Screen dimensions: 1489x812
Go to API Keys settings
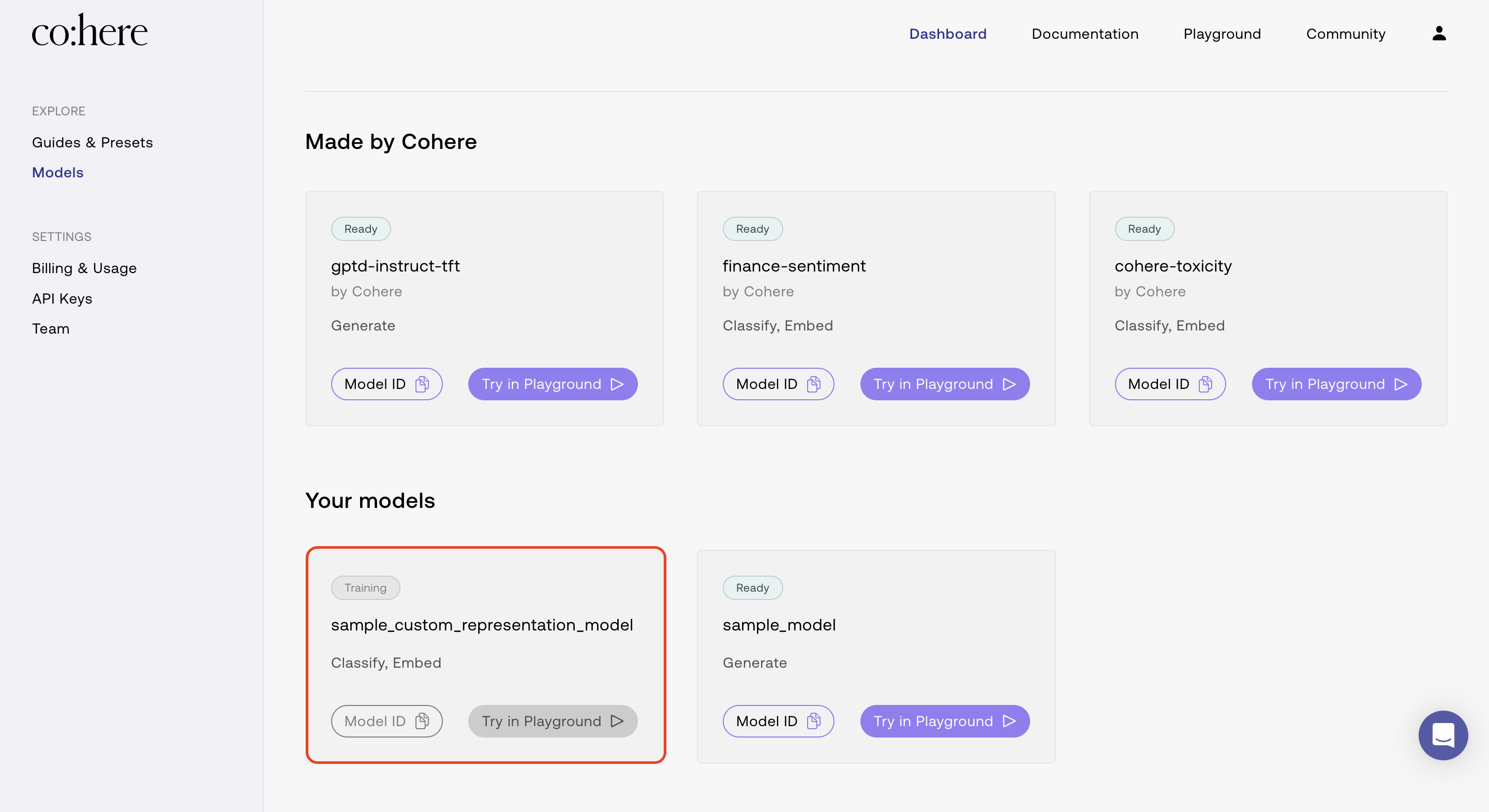click(x=62, y=298)
